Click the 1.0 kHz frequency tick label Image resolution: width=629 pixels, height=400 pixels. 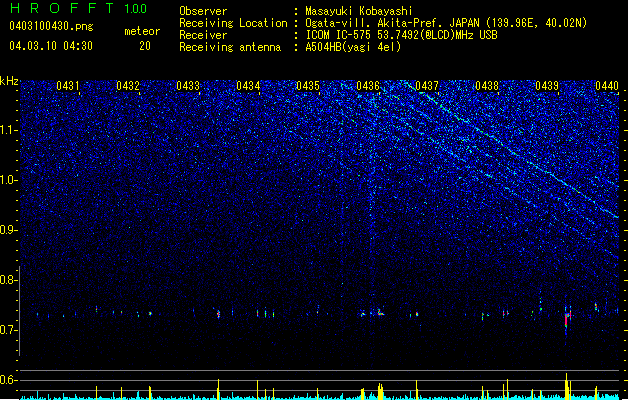[9, 180]
